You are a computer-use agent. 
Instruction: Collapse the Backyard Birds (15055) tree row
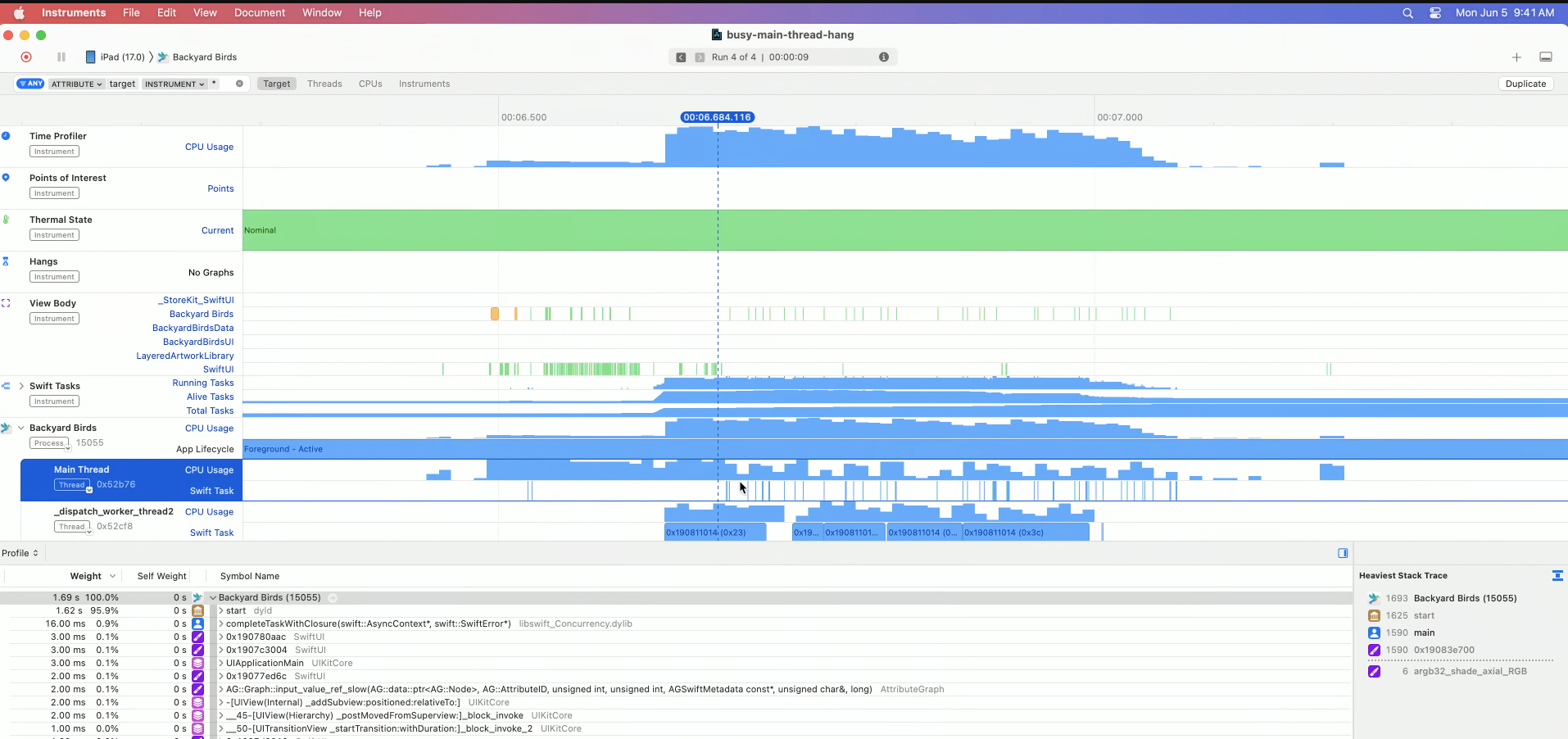(213, 598)
